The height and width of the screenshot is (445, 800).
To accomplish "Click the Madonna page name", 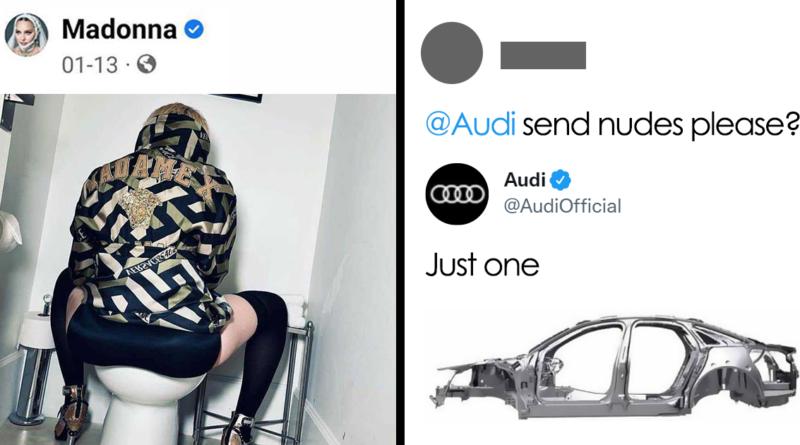I will coord(119,29).
